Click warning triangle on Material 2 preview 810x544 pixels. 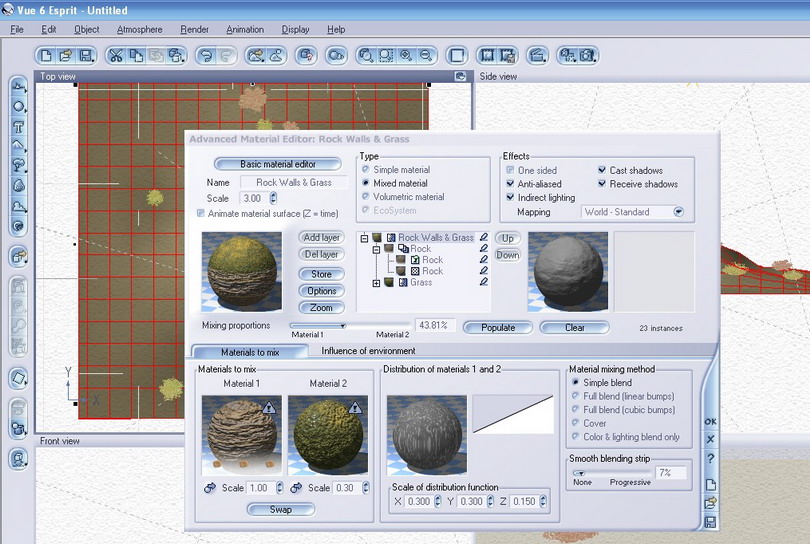click(355, 408)
